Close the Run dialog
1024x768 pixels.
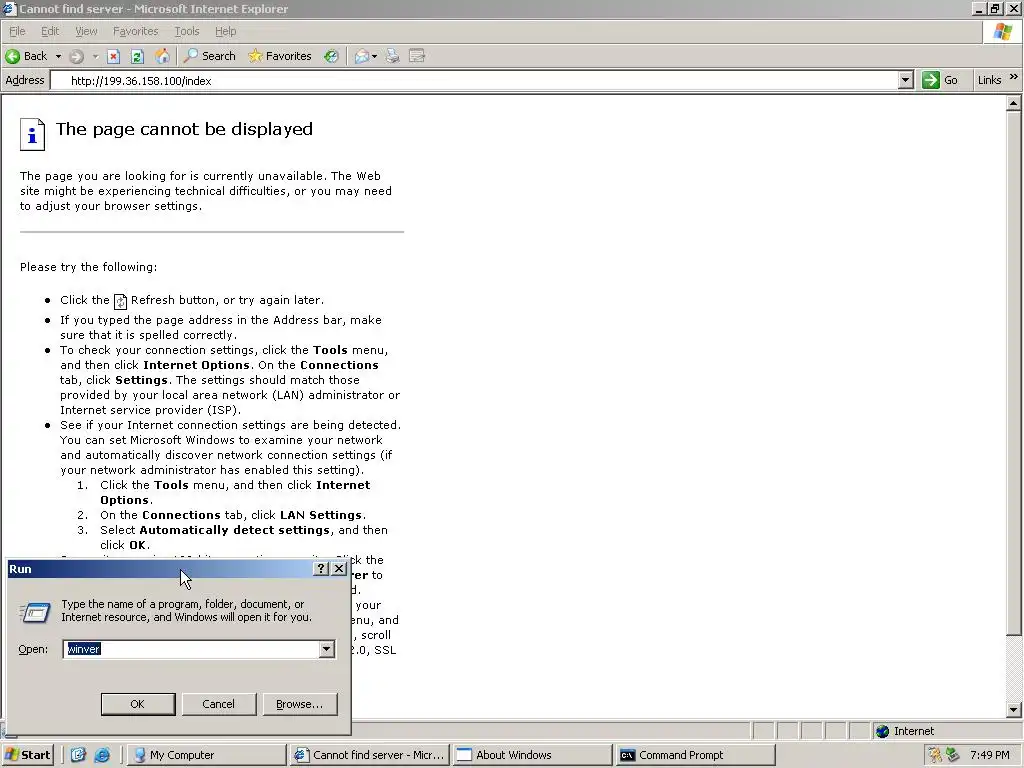coord(339,569)
